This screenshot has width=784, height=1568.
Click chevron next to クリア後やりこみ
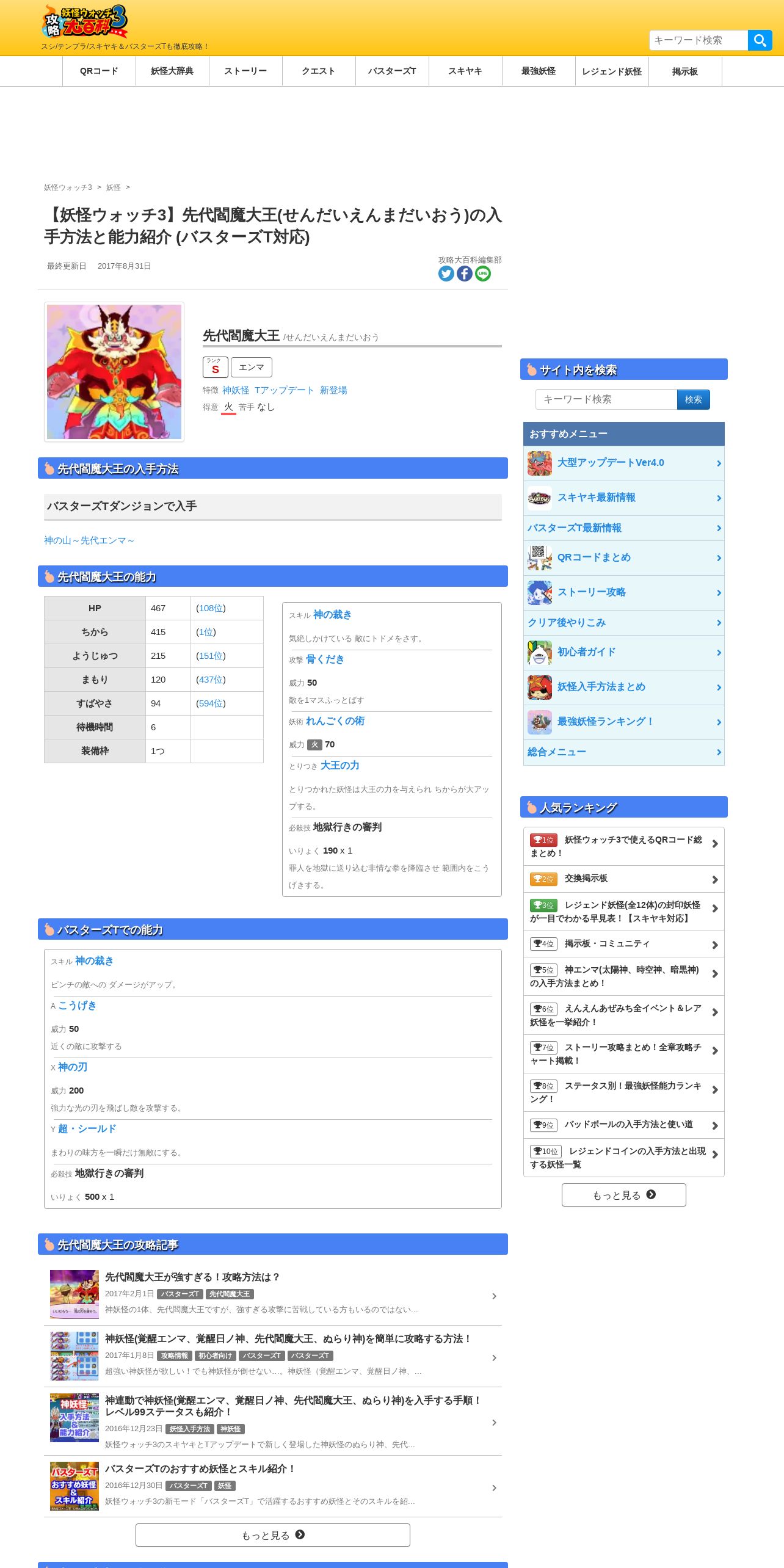pos(719,623)
